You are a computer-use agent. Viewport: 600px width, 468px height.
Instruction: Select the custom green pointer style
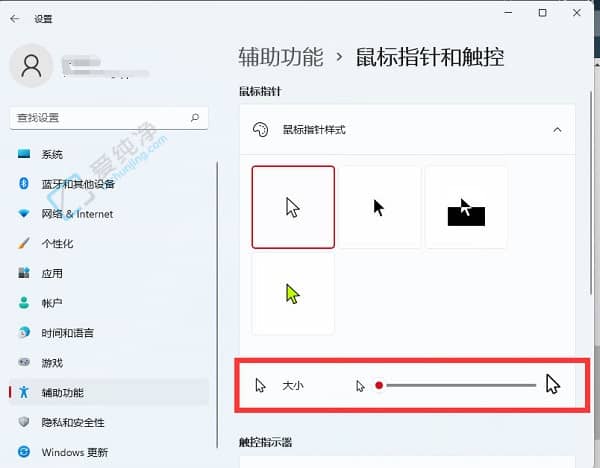[293, 294]
